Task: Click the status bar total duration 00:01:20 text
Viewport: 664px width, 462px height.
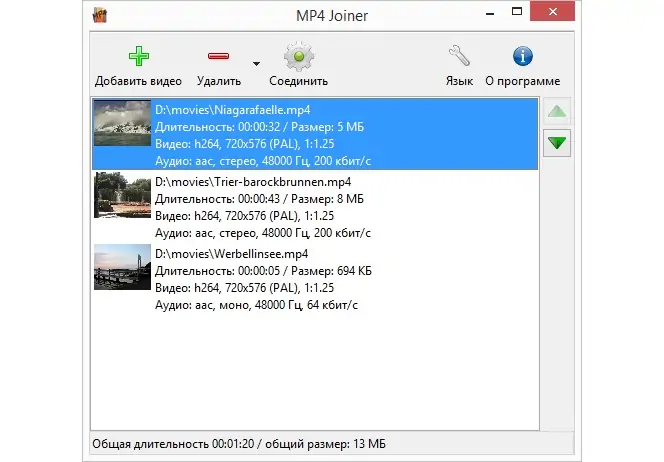Action: 239,444
